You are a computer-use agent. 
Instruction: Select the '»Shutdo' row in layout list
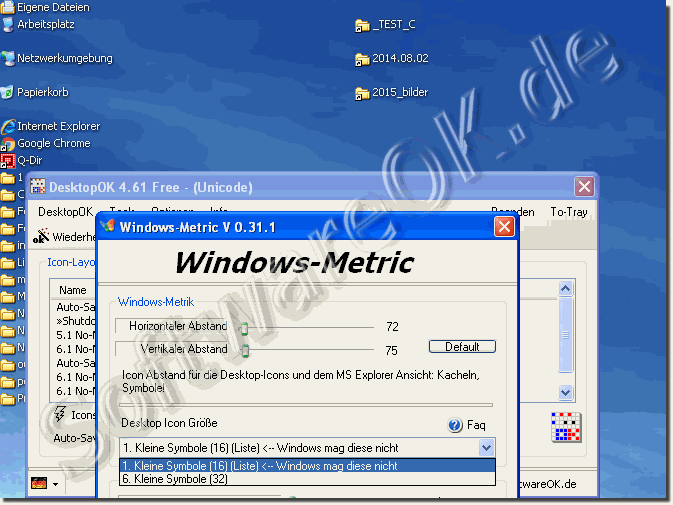pos(76,321)
